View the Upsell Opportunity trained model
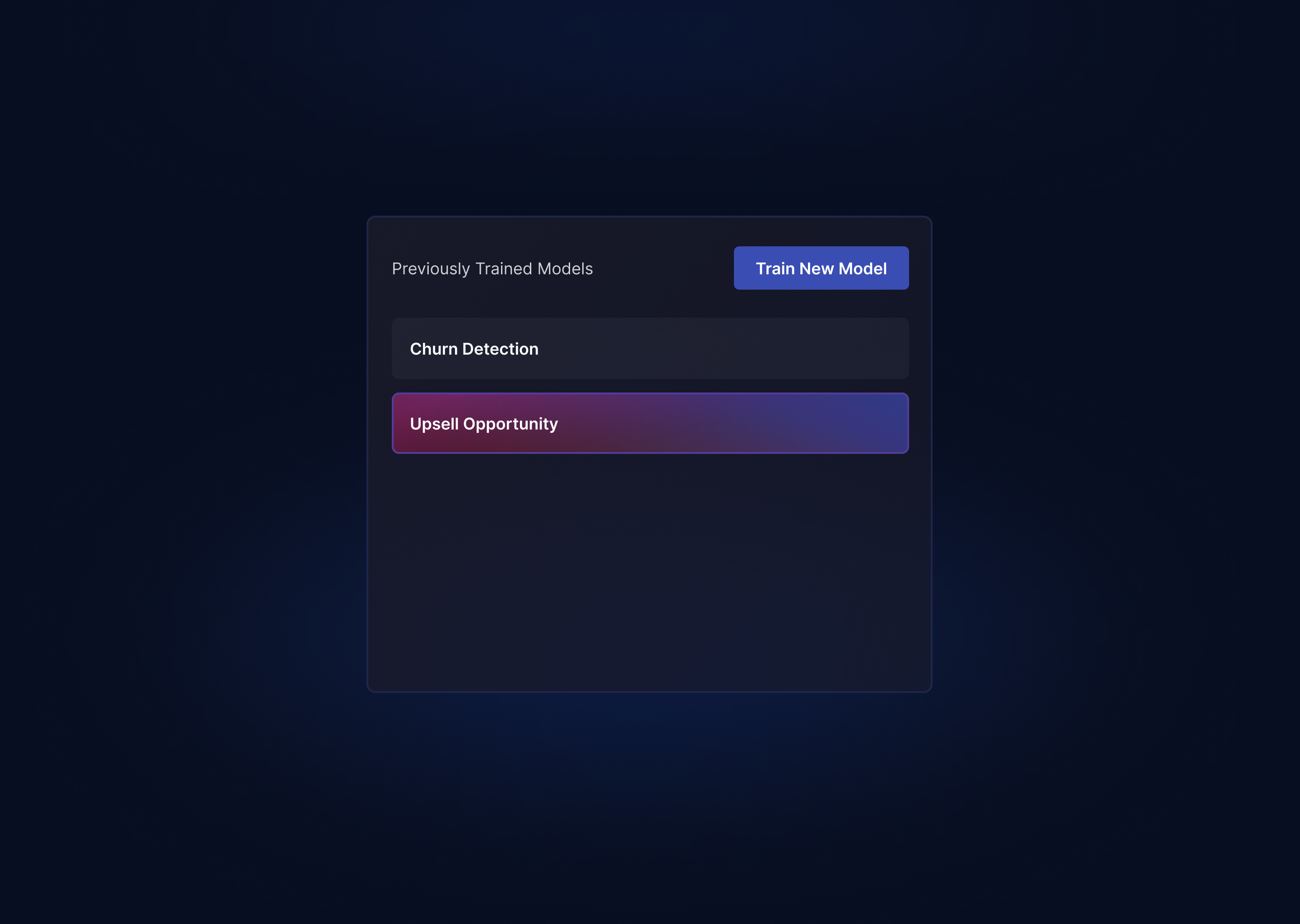 [650, 423]
